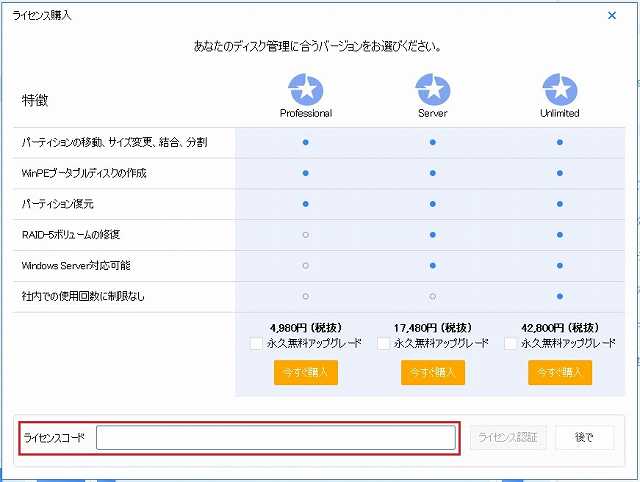Click Unlimited's dot for Windows Server row
Image resolution: width=640 pixels, height=482 pixels.
click(560, 266)
